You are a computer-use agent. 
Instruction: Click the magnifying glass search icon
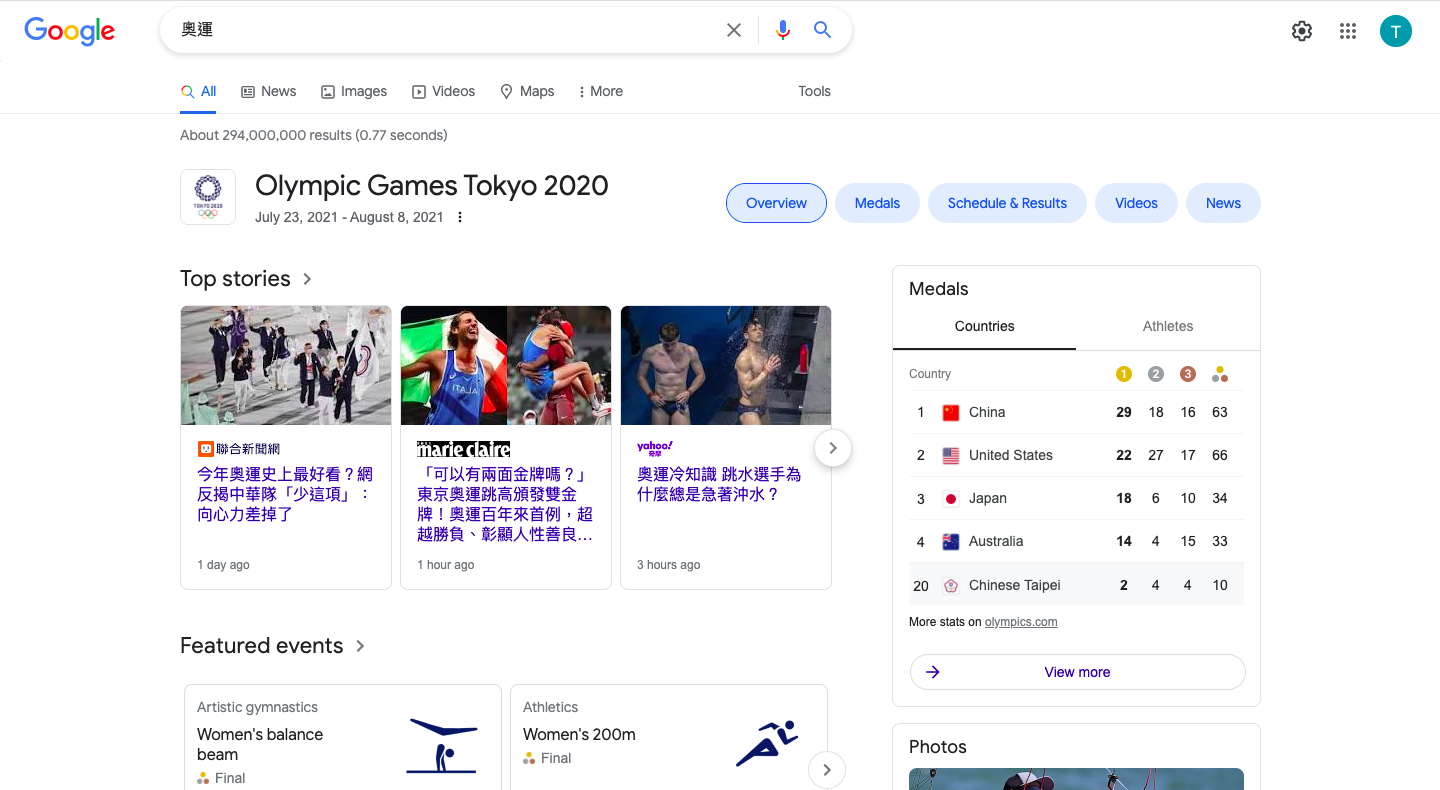point(822,30)
